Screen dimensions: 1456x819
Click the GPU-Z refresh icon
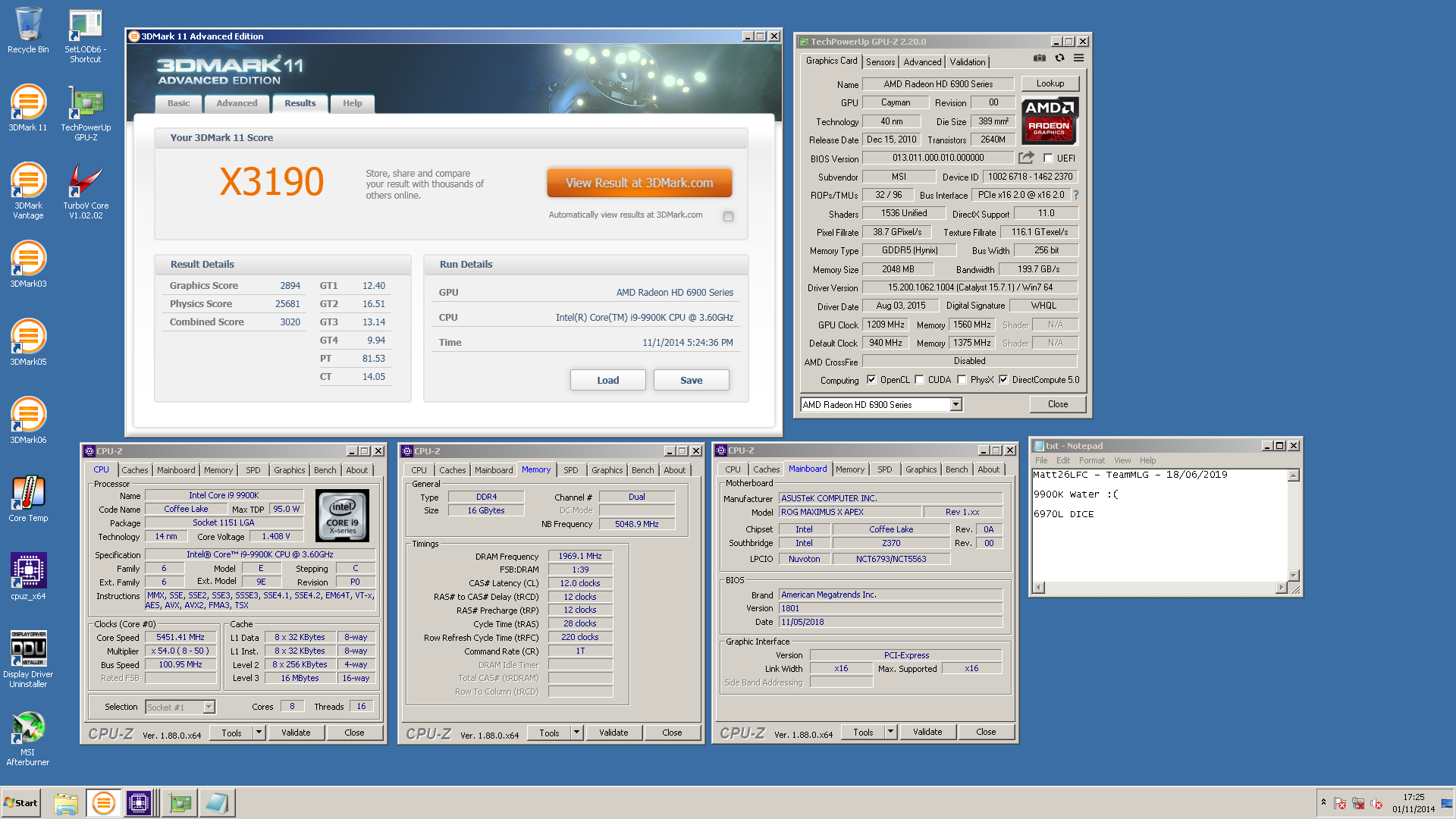click(1059, 58)
